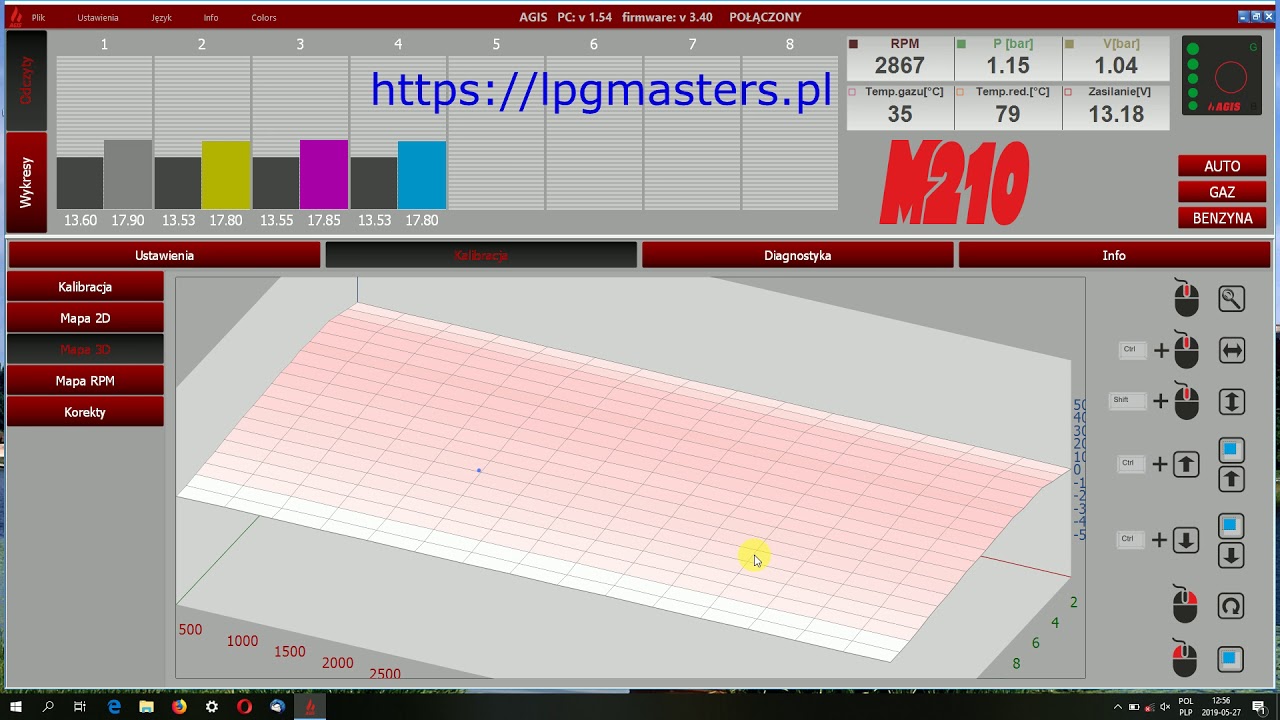Open the Plik menu

tap(38, 18)
